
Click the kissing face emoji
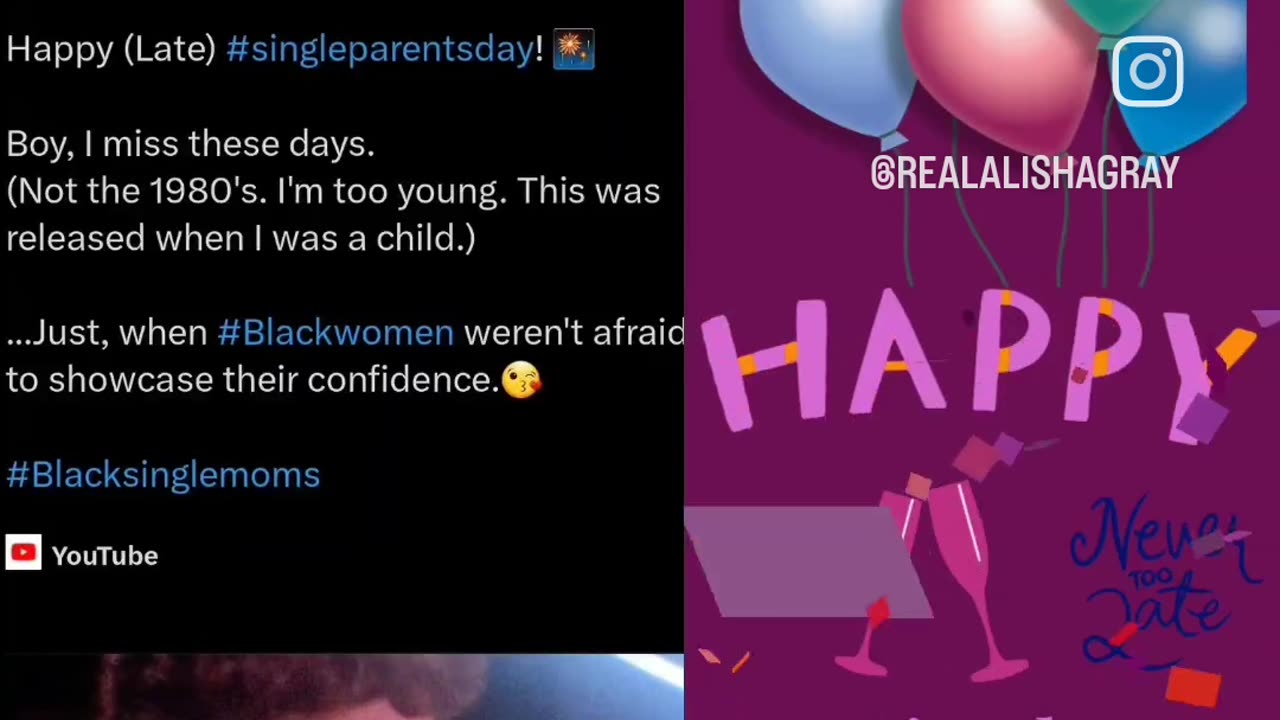click(x=521, y=380)
